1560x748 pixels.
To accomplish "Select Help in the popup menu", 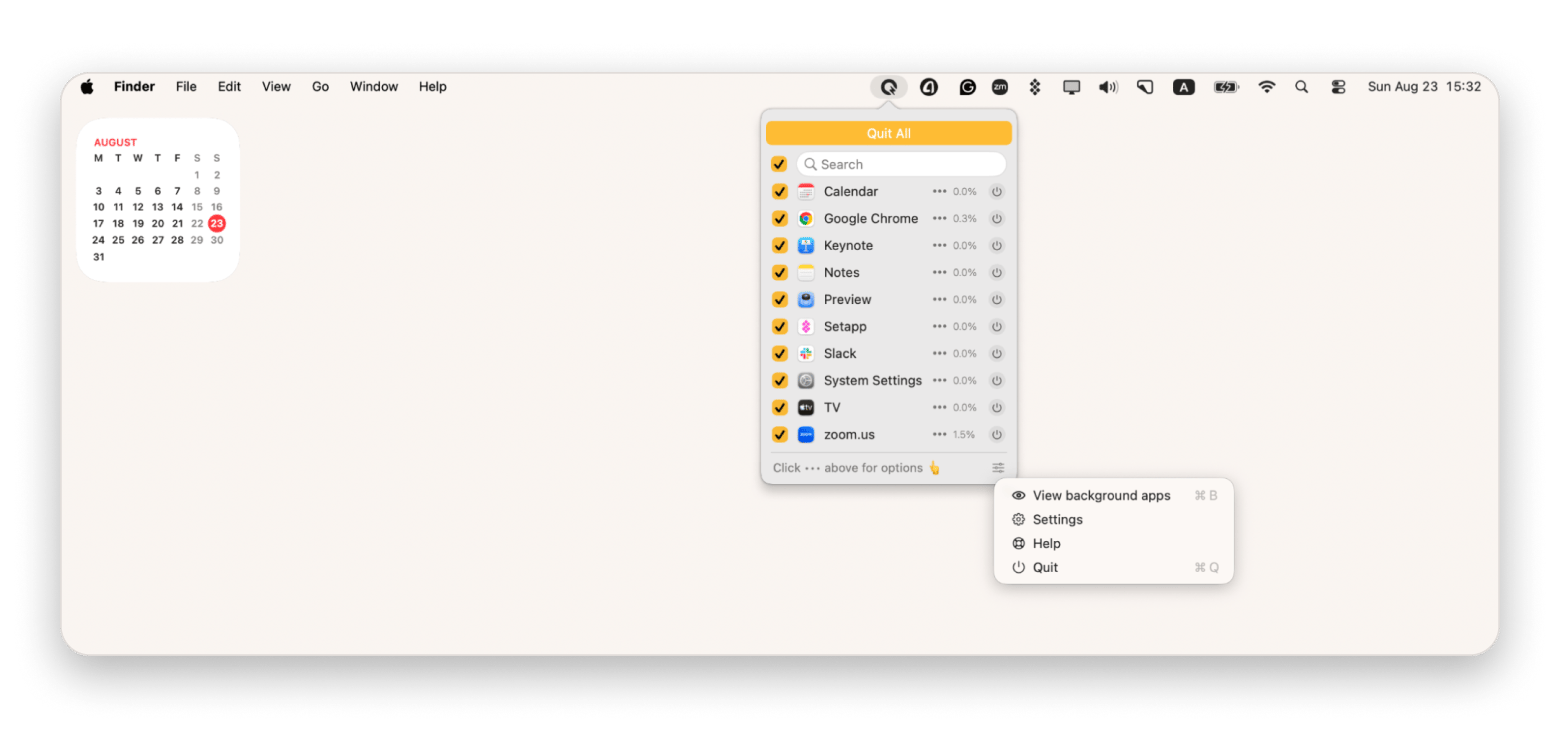I will tap(1113, 544).
